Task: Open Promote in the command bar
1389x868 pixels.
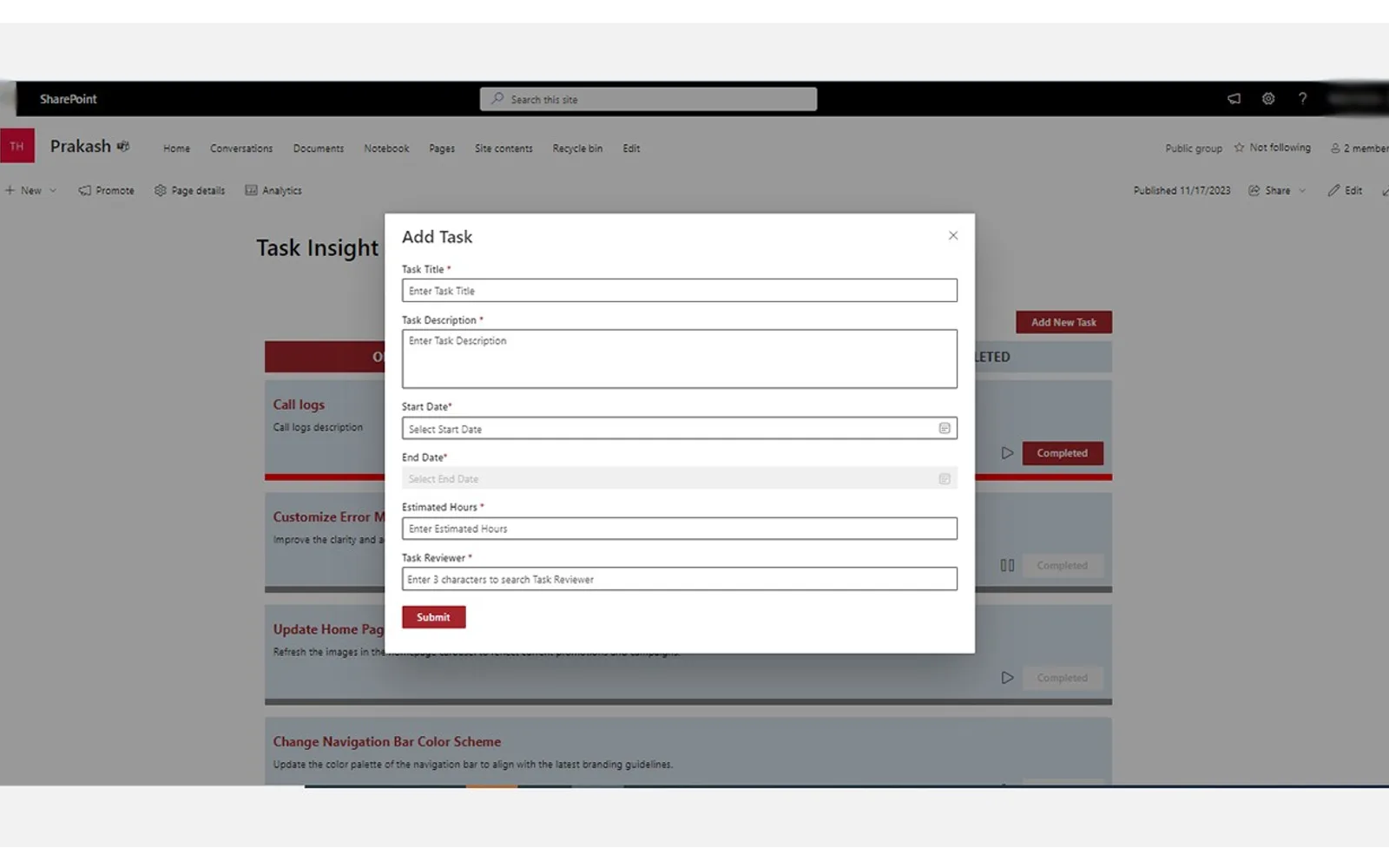Action: tap(106, 190)
